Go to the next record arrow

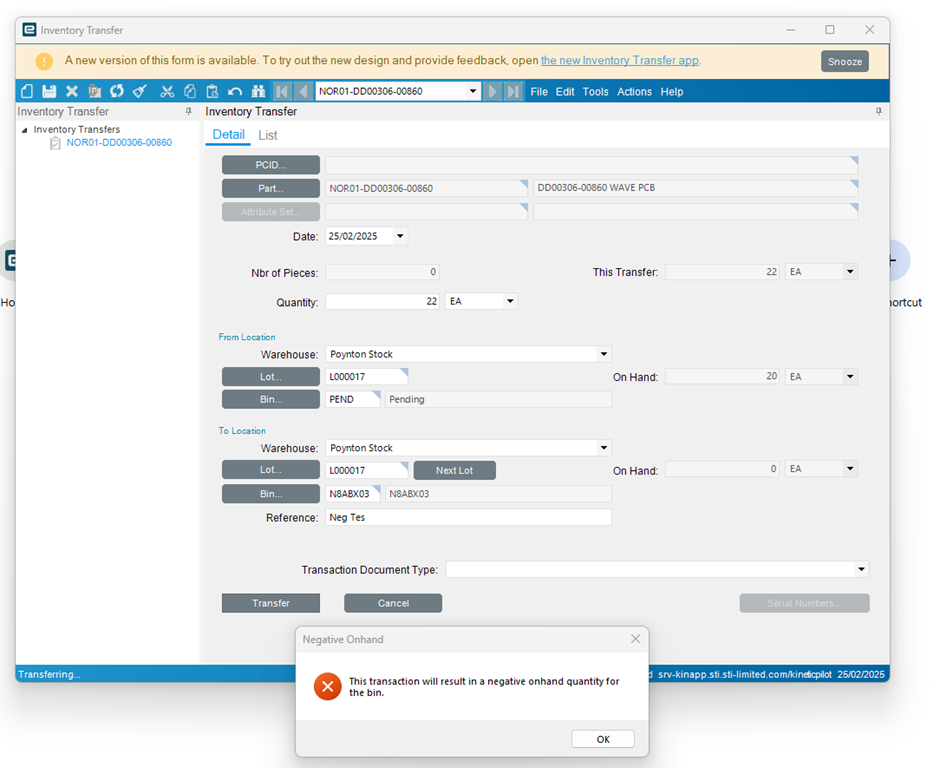[493, 91]
